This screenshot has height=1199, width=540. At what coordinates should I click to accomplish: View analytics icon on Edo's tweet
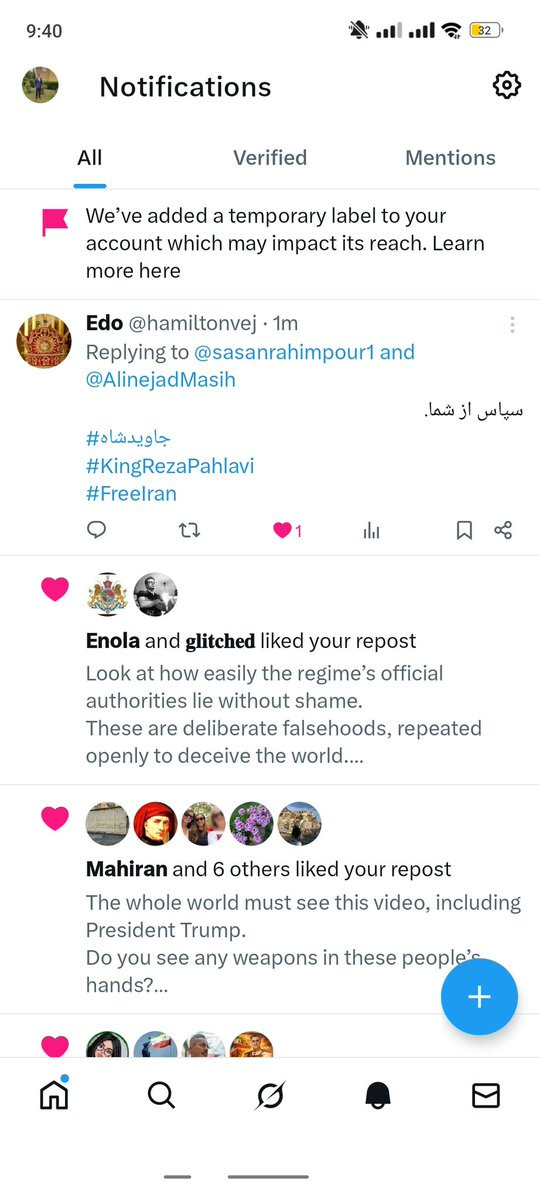click(x=371, y=531)
